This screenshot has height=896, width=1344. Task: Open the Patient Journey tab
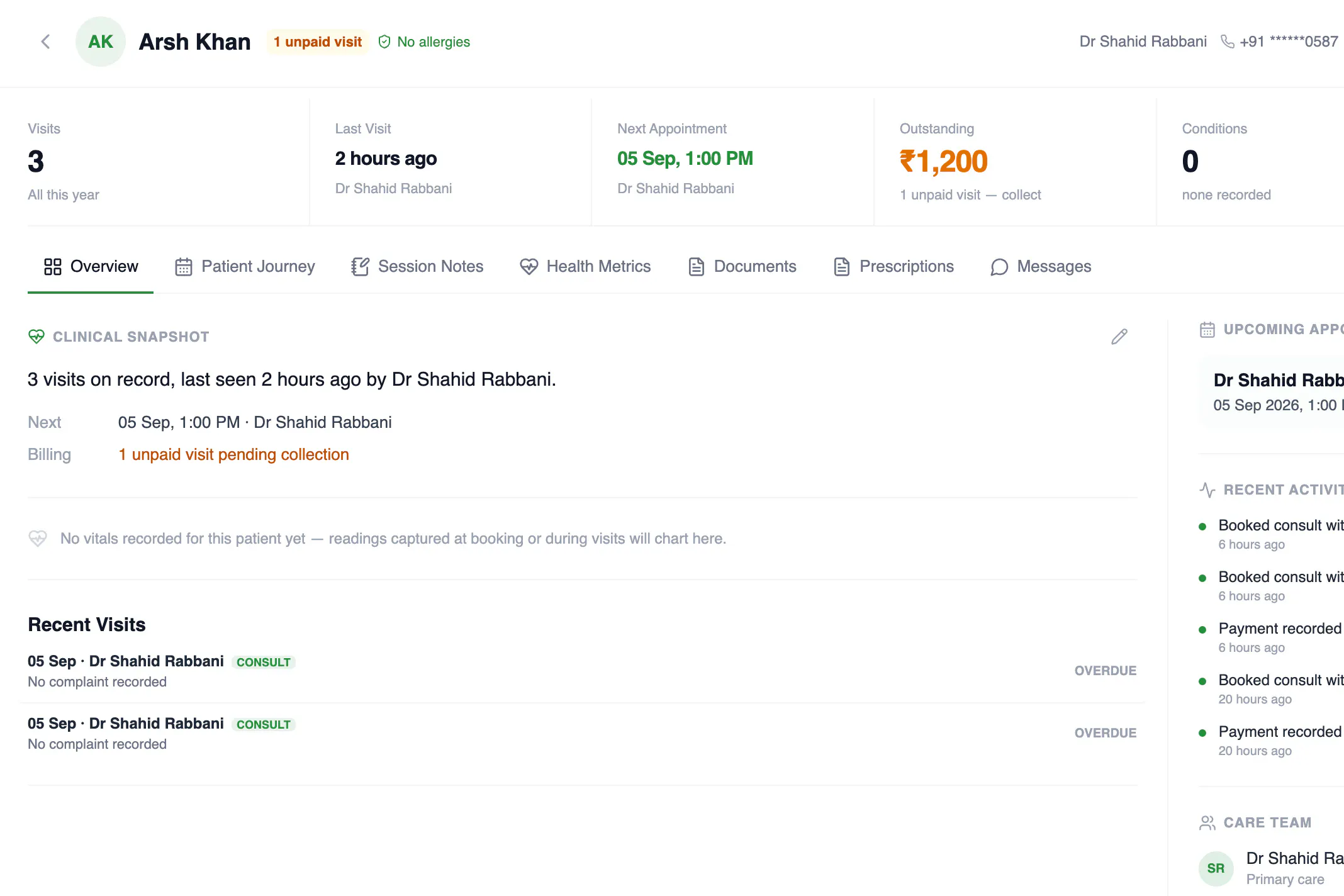(245, 267)
